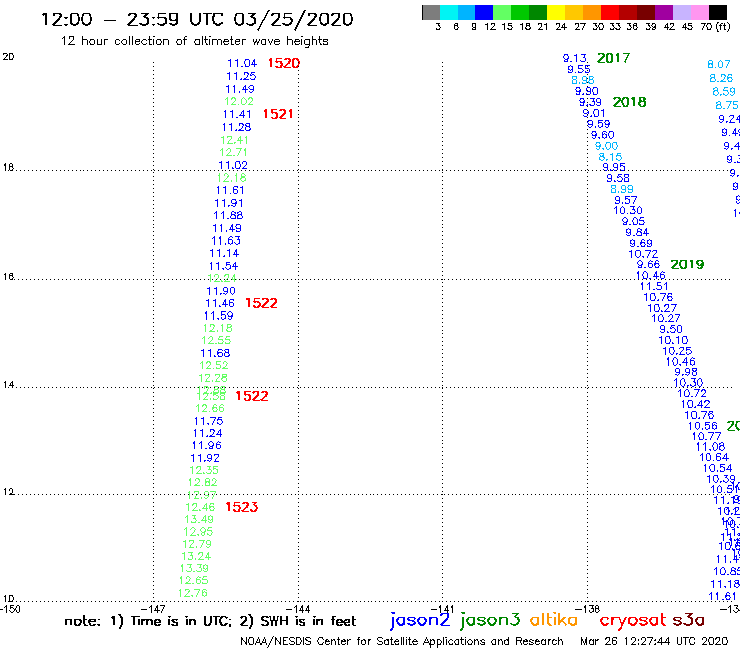Click the lavender swatch in the color legend
Image resolution: width=740 pixels, height=650 pixels.
coord(682,12)
